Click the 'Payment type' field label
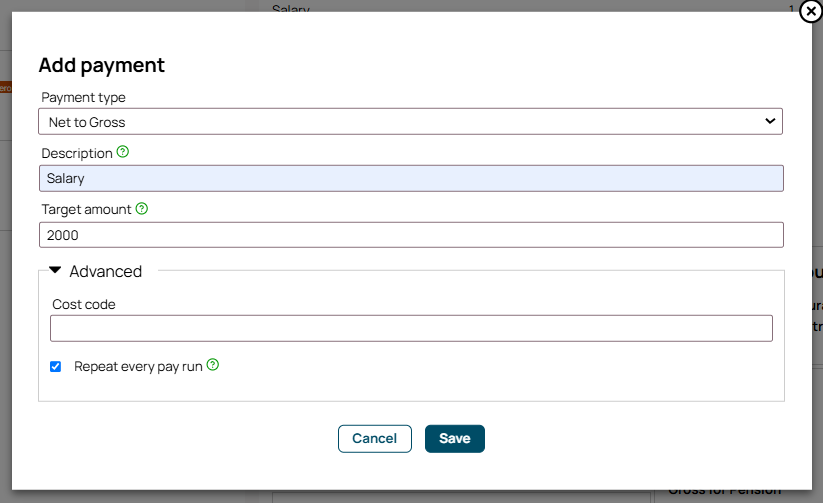The height and width of the screenshot is (503, 823). click(x=83, y=98)
